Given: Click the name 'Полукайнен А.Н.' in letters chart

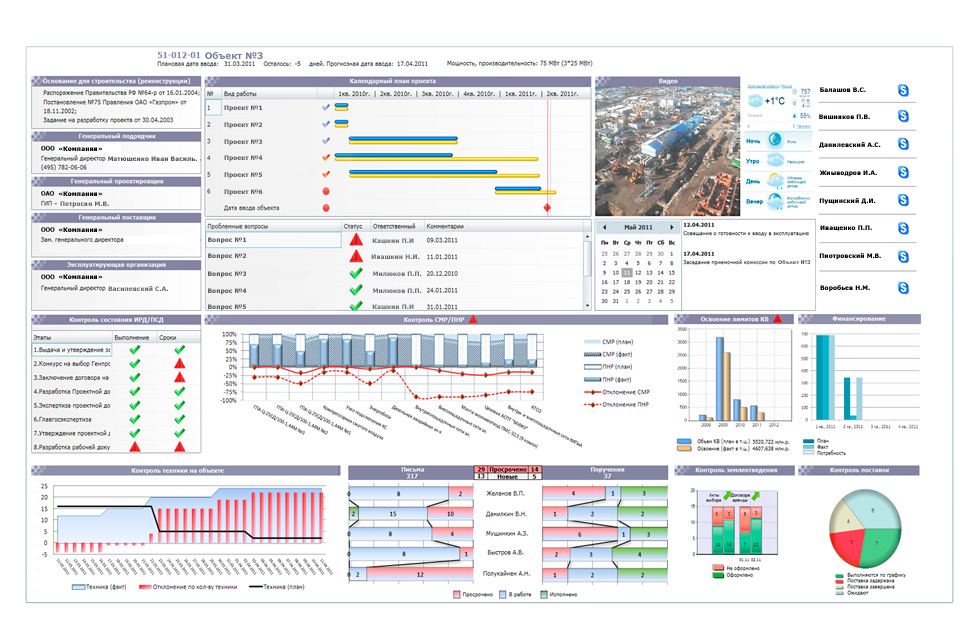Looking at the screenshot, I should 506,573.
